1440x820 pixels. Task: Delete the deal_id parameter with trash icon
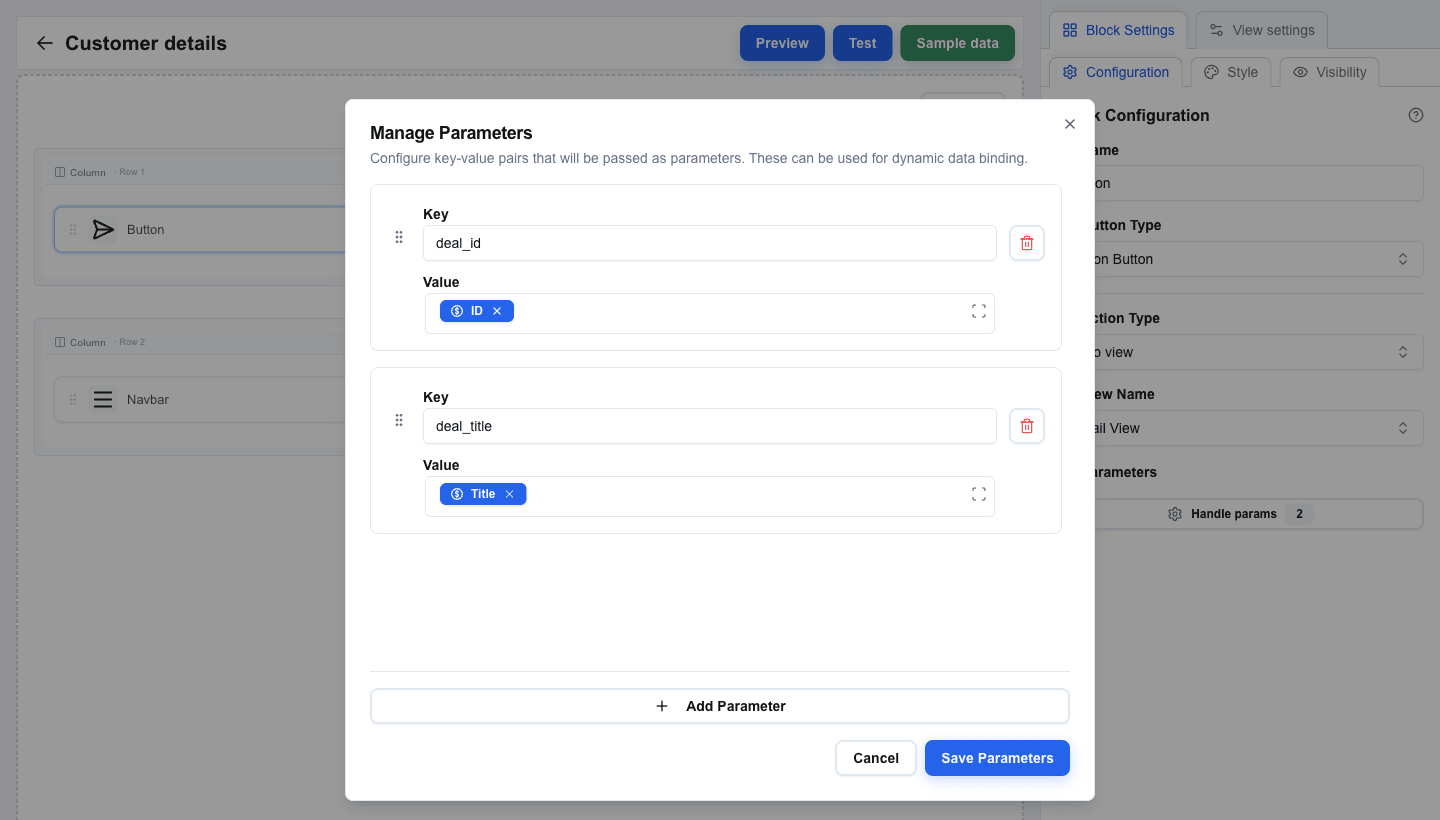tap(1027, 243)
